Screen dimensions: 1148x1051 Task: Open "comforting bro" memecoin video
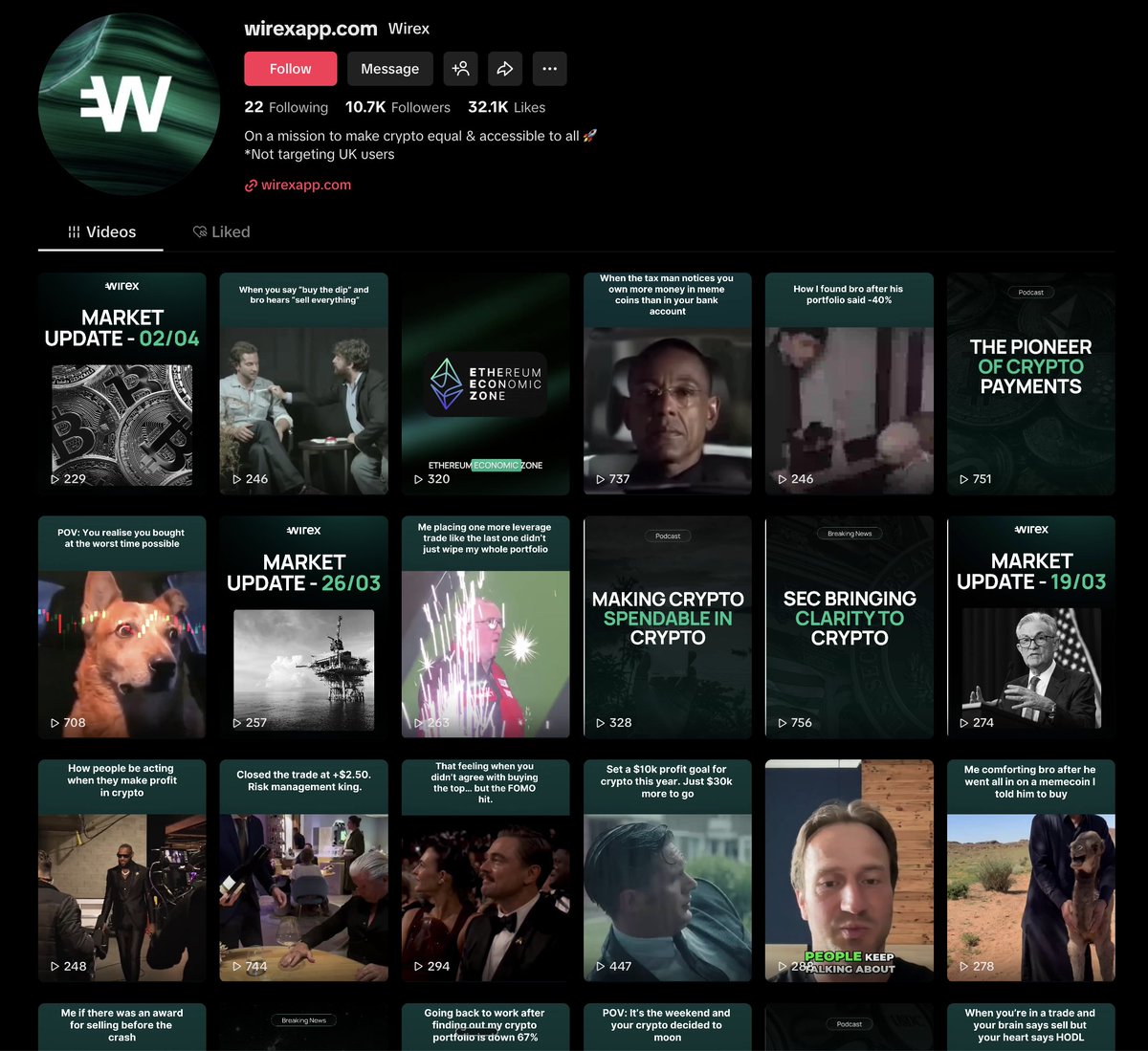[x=1031, y=870]
